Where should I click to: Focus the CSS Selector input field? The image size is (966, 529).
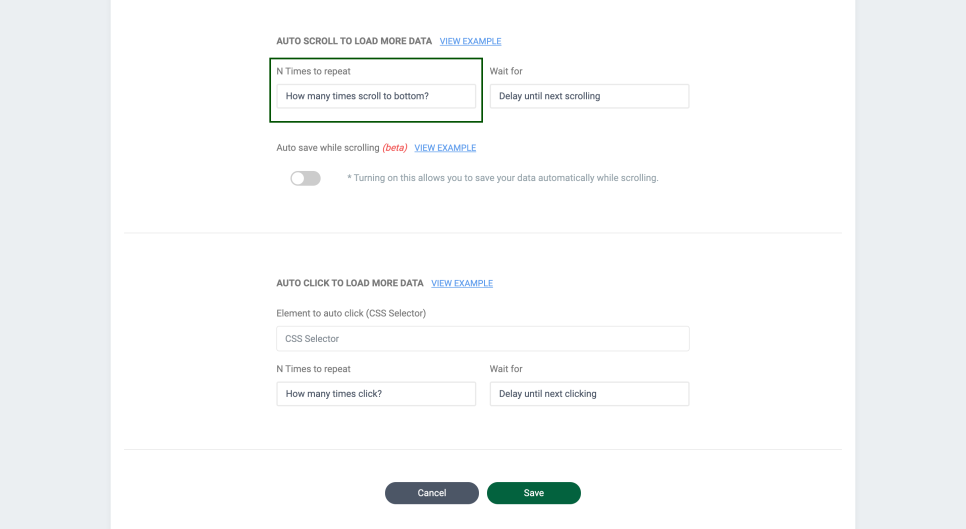pyautogui.click(x=482, y=339)
